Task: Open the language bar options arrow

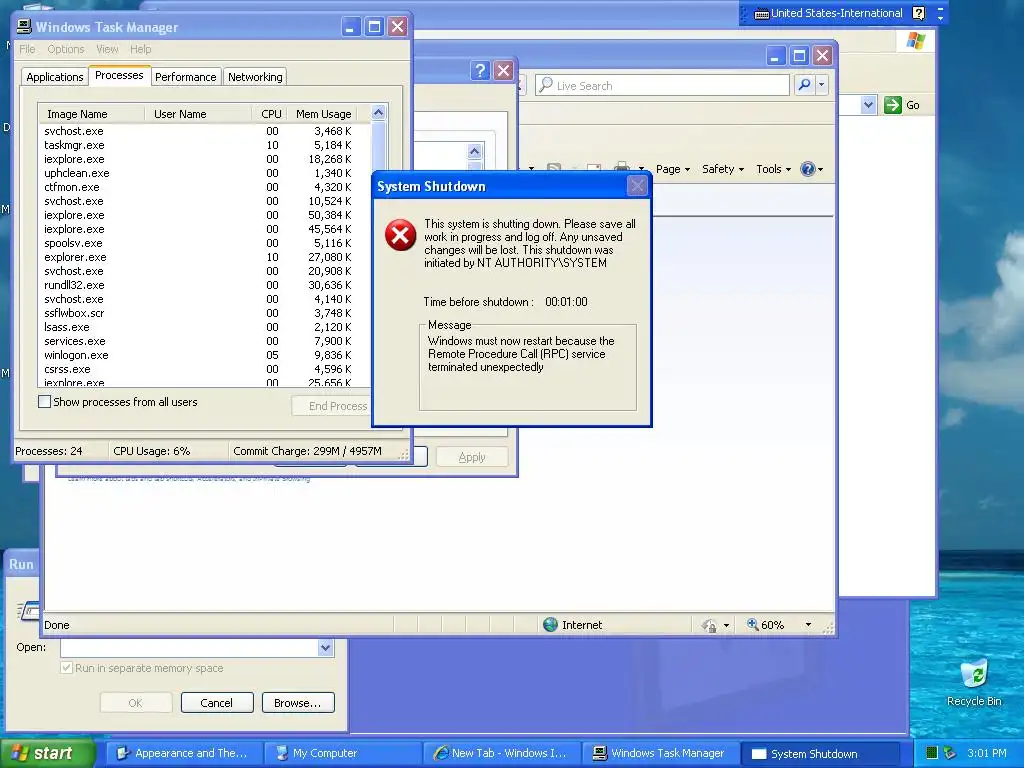Action: (940, 17)
